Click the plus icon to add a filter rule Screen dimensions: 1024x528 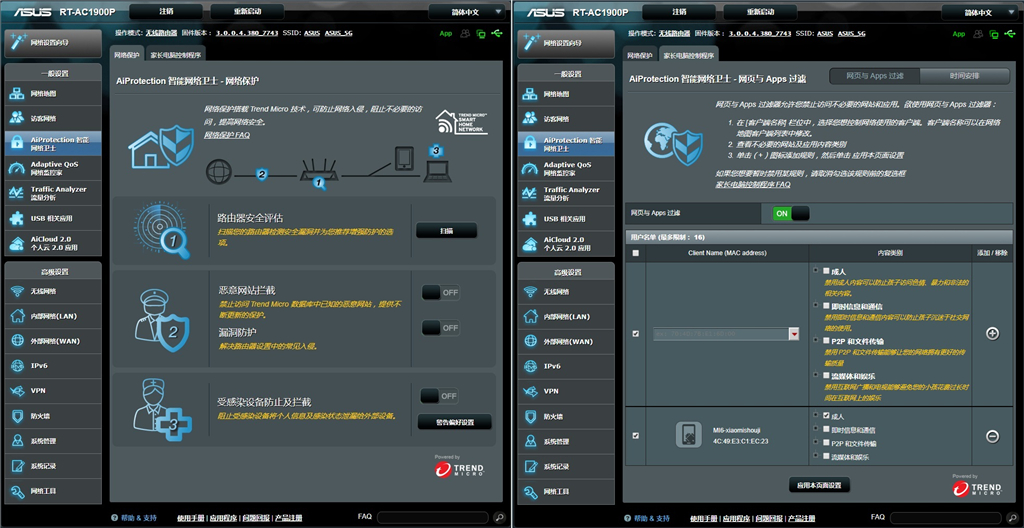[992, 333]
